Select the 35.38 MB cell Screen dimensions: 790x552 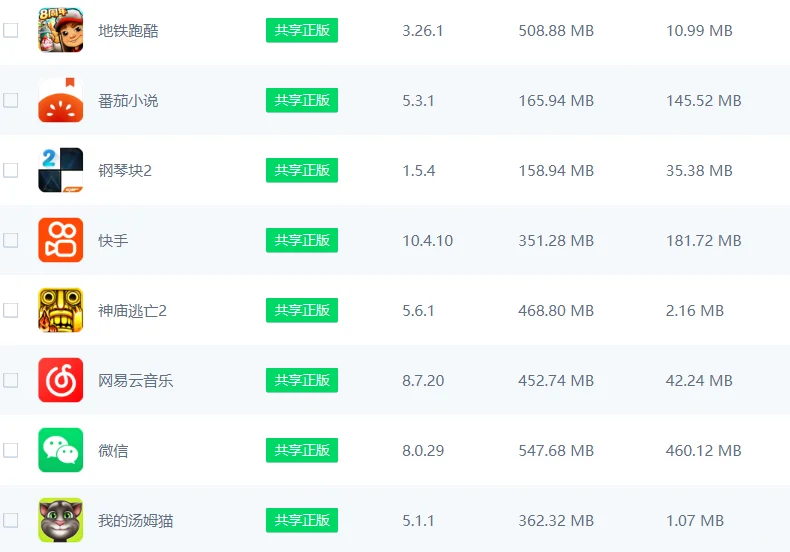(x=699, y=171)
